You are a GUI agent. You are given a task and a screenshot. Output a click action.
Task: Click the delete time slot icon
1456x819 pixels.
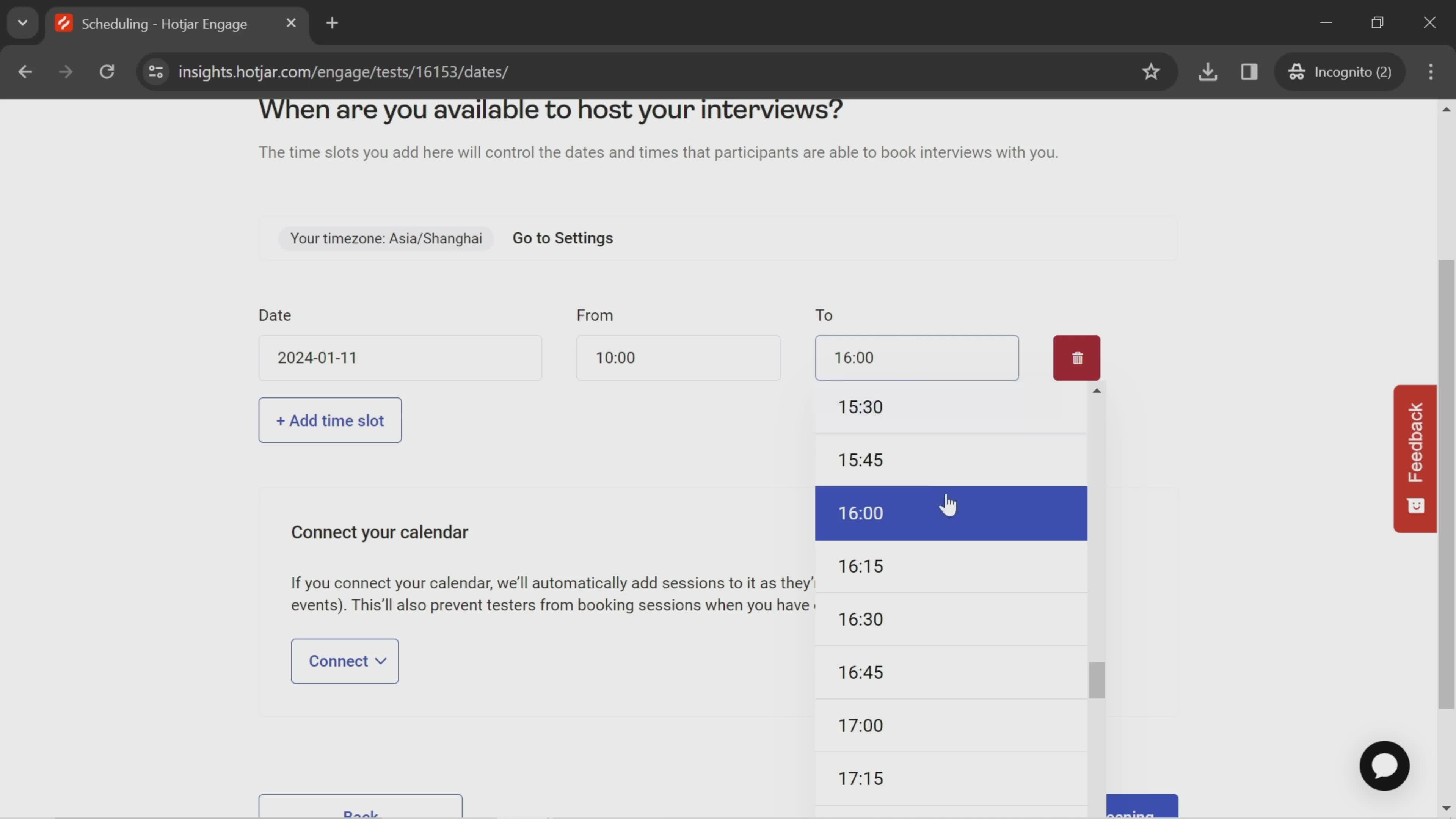click(x=1077, y=358)
